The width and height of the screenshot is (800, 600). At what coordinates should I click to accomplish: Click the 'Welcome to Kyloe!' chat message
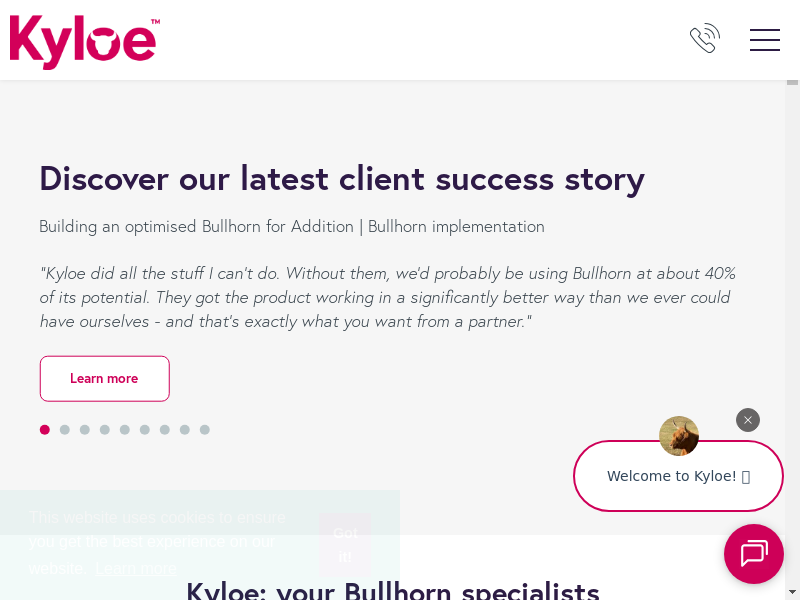pyautogui.click(x=678, y=476)
